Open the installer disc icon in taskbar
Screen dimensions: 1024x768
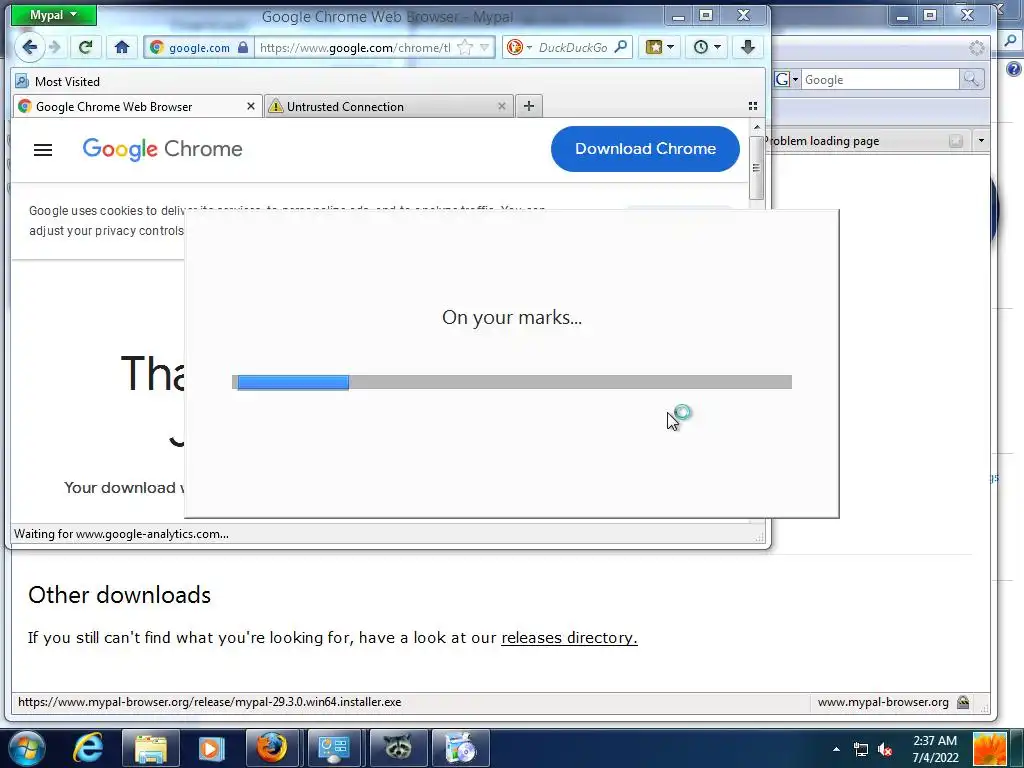point(460,748)
